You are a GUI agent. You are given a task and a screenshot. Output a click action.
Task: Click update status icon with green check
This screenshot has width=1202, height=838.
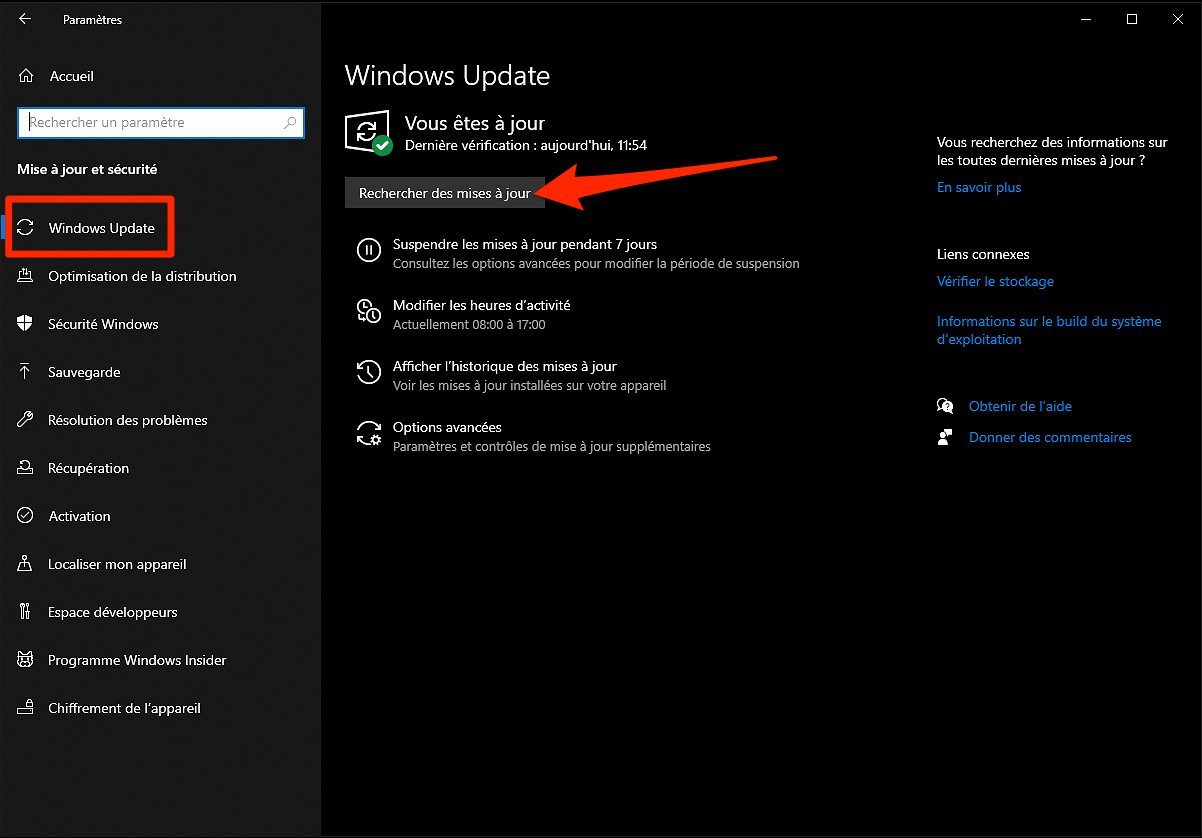pyautogui.click(x=368, y=133)
